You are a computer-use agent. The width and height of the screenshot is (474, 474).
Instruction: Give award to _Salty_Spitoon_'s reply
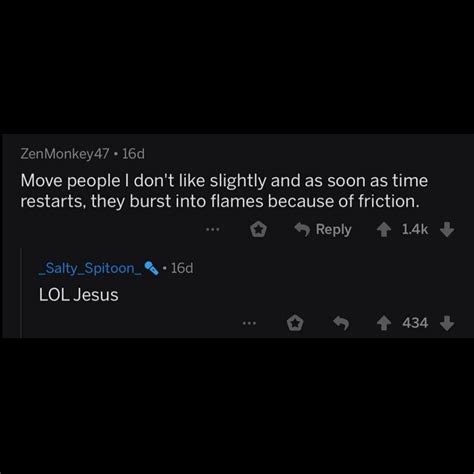[x=295, y=323]
